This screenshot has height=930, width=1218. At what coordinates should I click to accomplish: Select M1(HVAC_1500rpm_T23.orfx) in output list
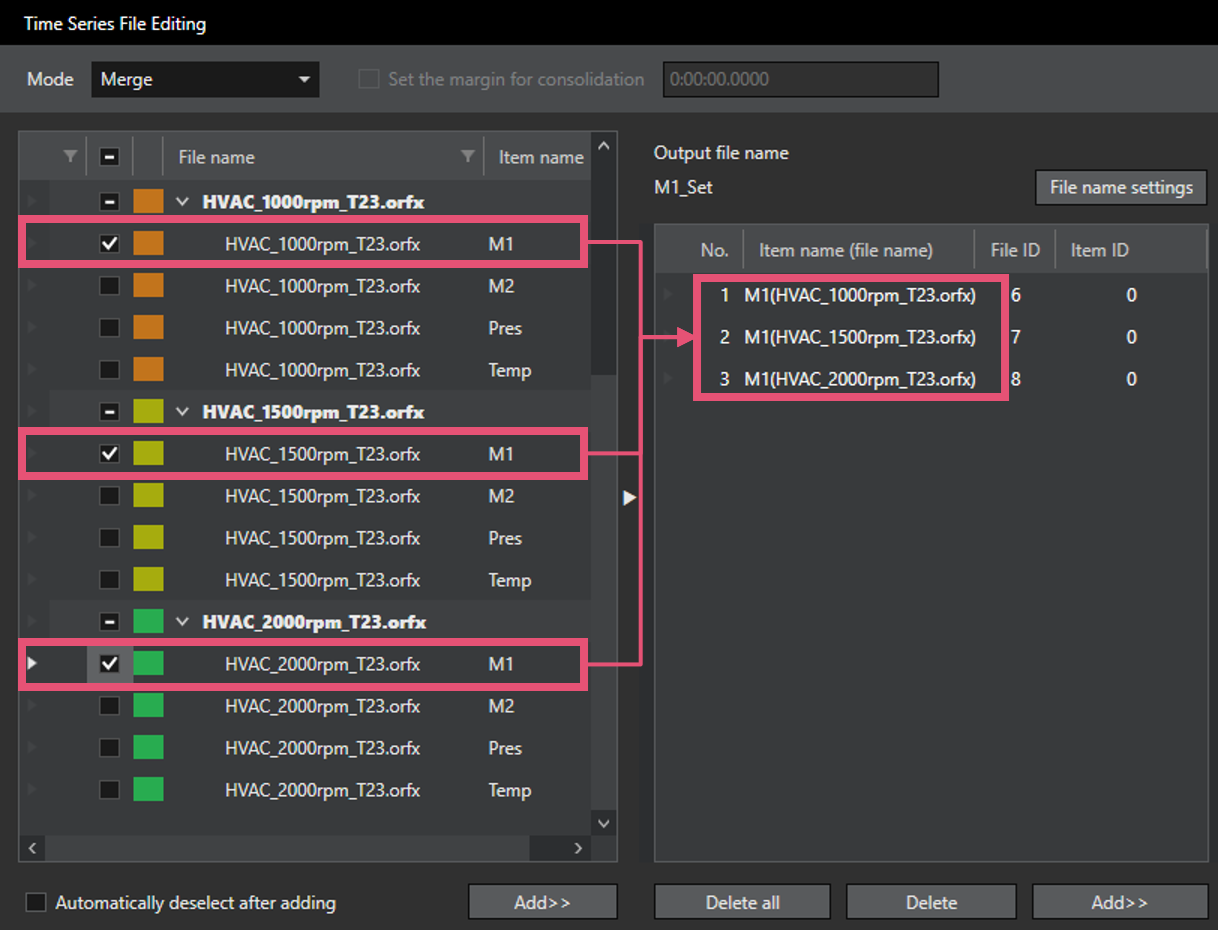859,337
